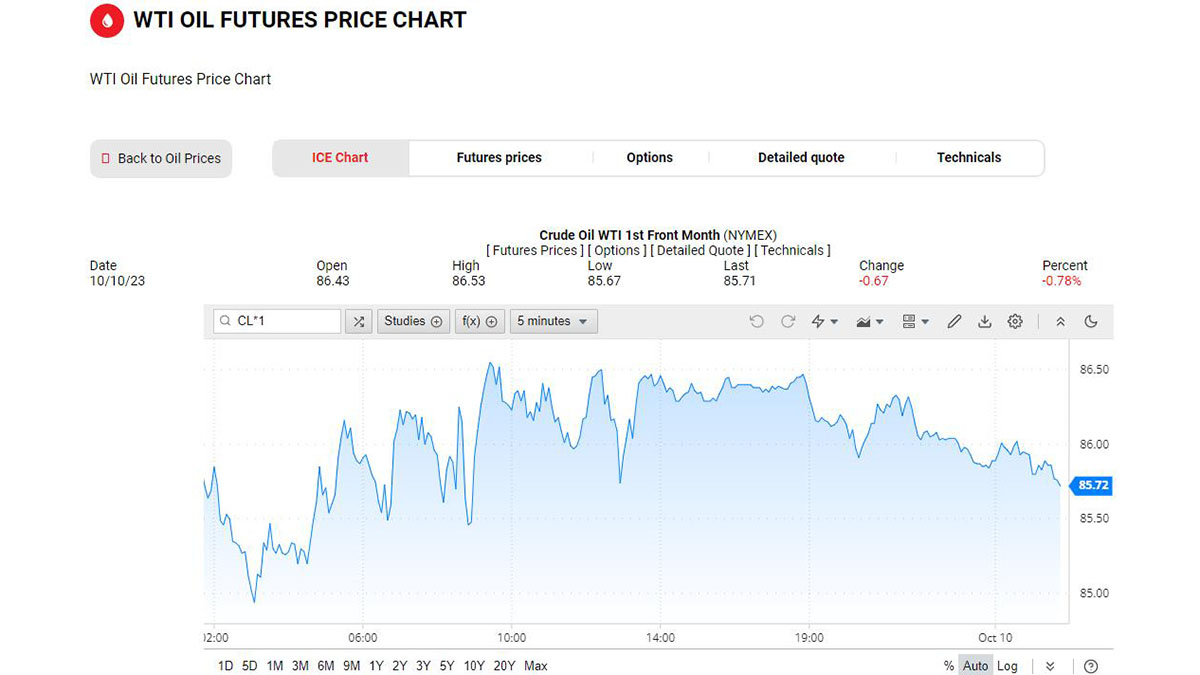This screenshot has width=1200, height=675.
Task: Enable Log scale
Action: click(x=1007, y=666)
